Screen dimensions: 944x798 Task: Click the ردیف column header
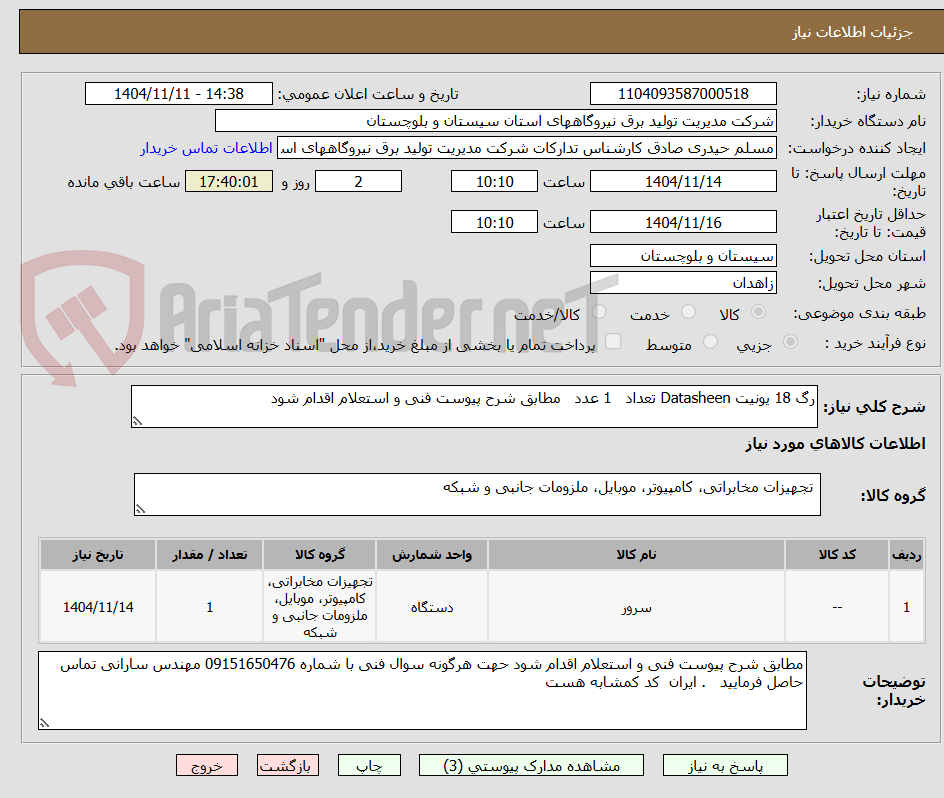[907, 555]
